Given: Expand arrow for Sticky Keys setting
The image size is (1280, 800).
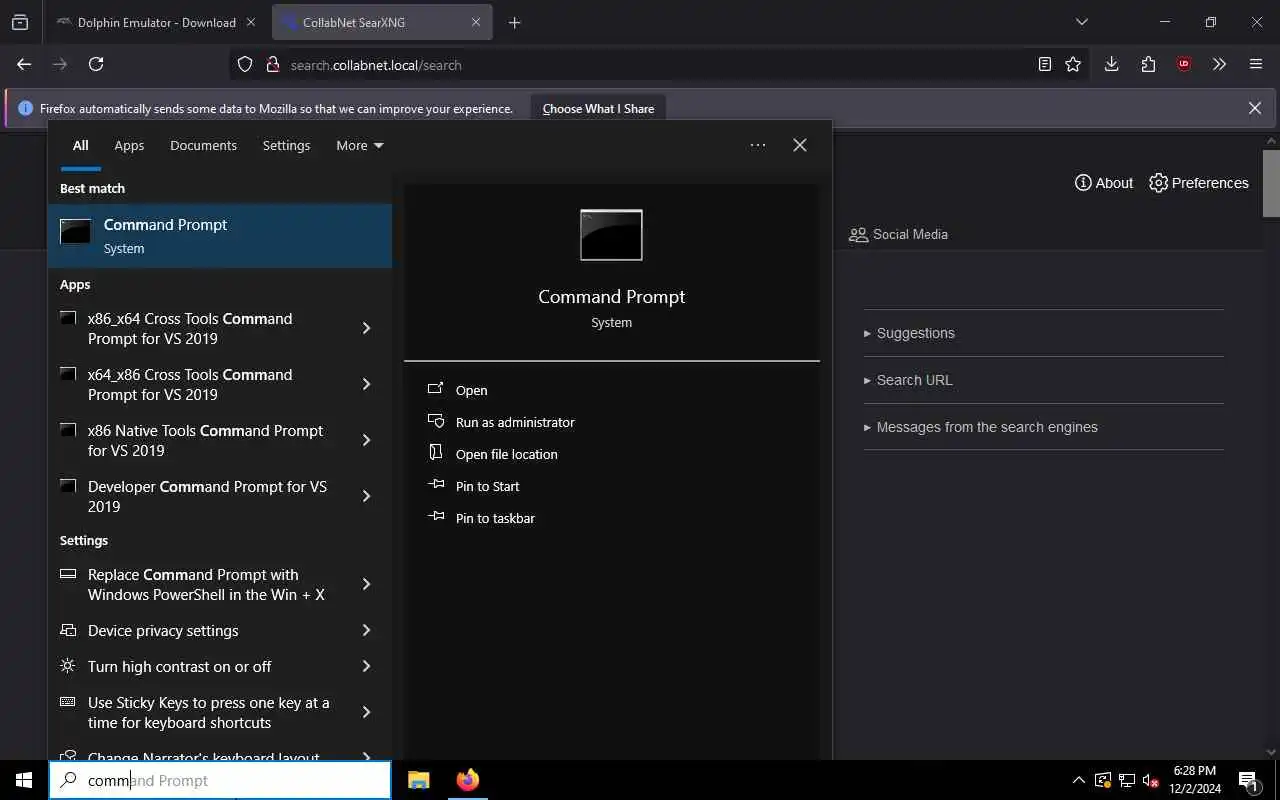Looking at the screenshot, I should (366, 712).
